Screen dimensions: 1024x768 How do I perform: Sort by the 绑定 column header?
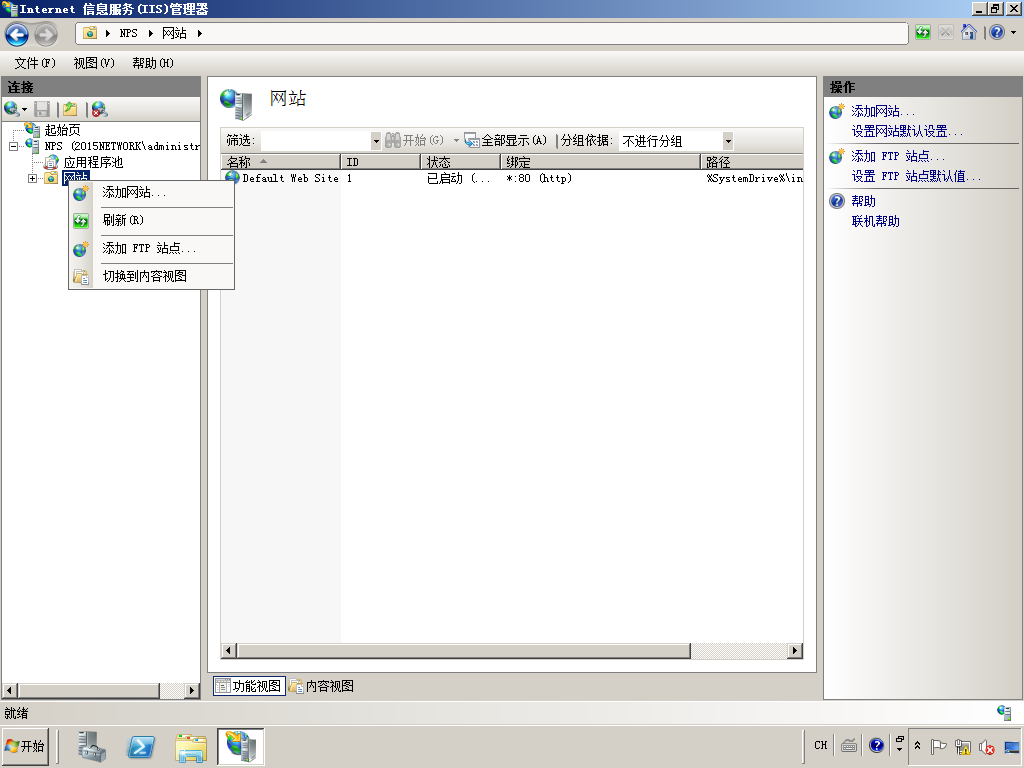tap(601, 162)
